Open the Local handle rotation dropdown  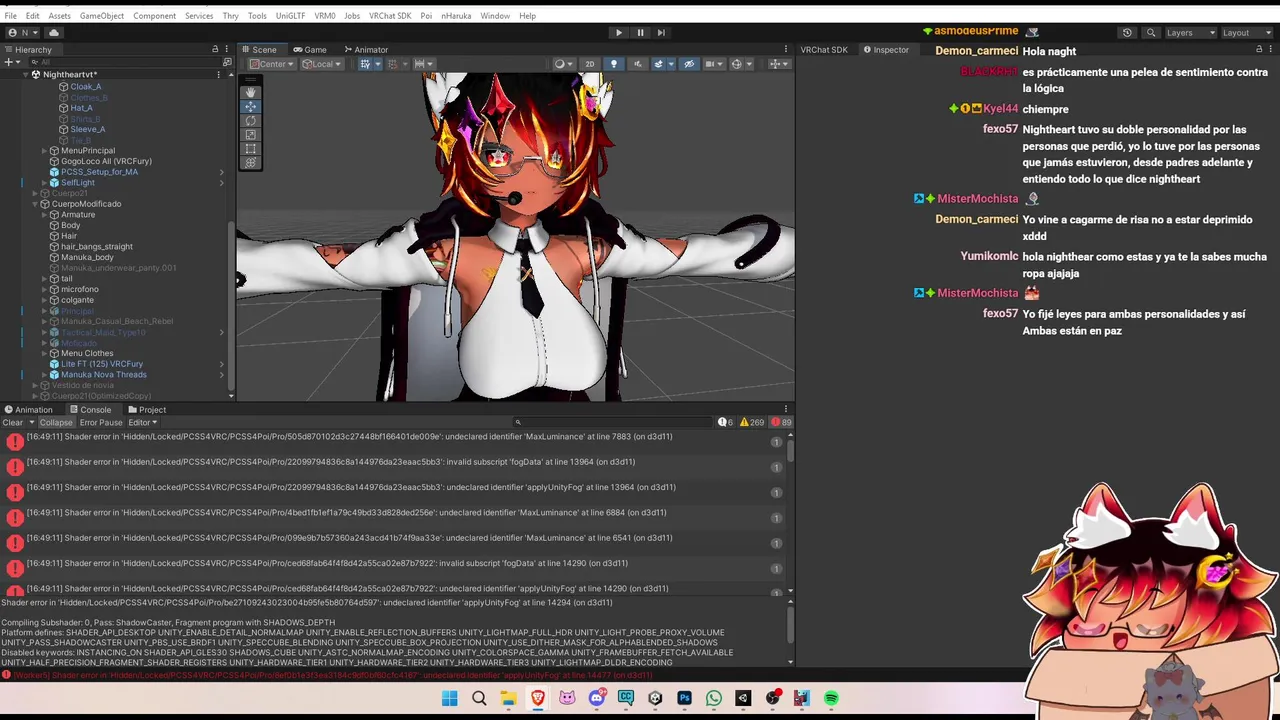click(320, 64)
